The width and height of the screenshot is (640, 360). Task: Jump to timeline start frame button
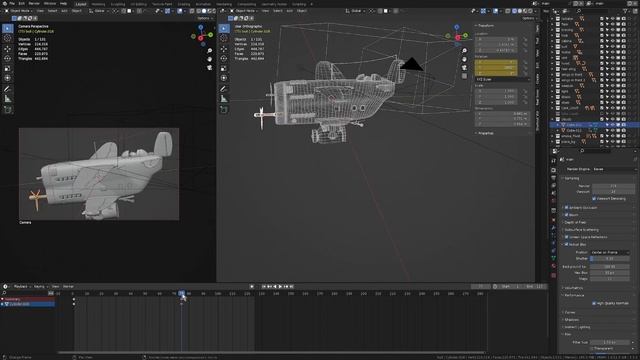[264, 287]
